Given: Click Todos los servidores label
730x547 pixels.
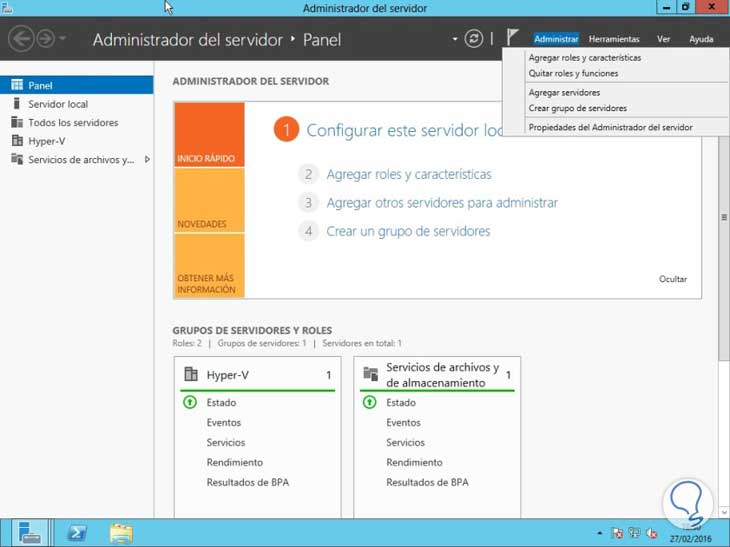Looking at the screenshot, I should tap(73, 122).
